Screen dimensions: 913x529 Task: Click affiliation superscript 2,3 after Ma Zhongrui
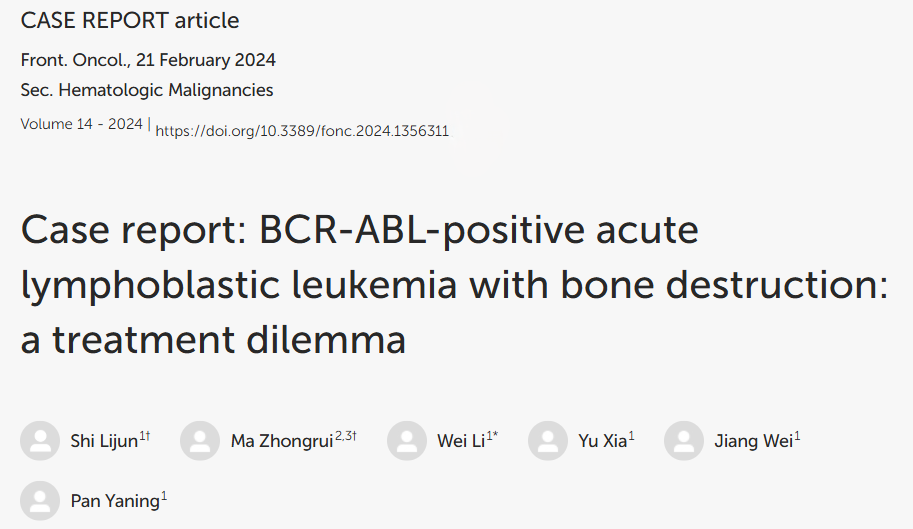(344, 435)
